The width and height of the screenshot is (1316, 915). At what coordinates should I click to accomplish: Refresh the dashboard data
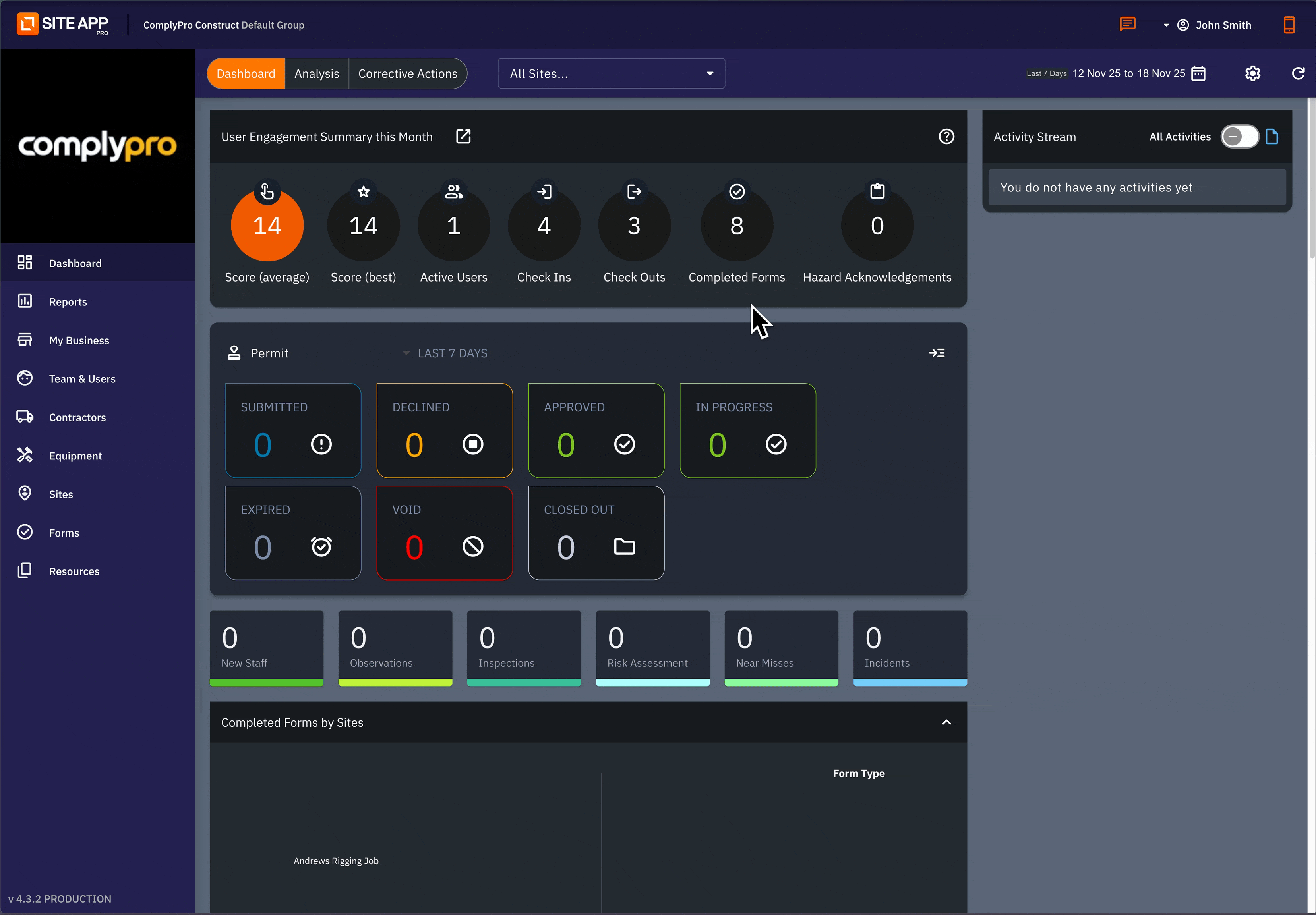pos(1298,73)
